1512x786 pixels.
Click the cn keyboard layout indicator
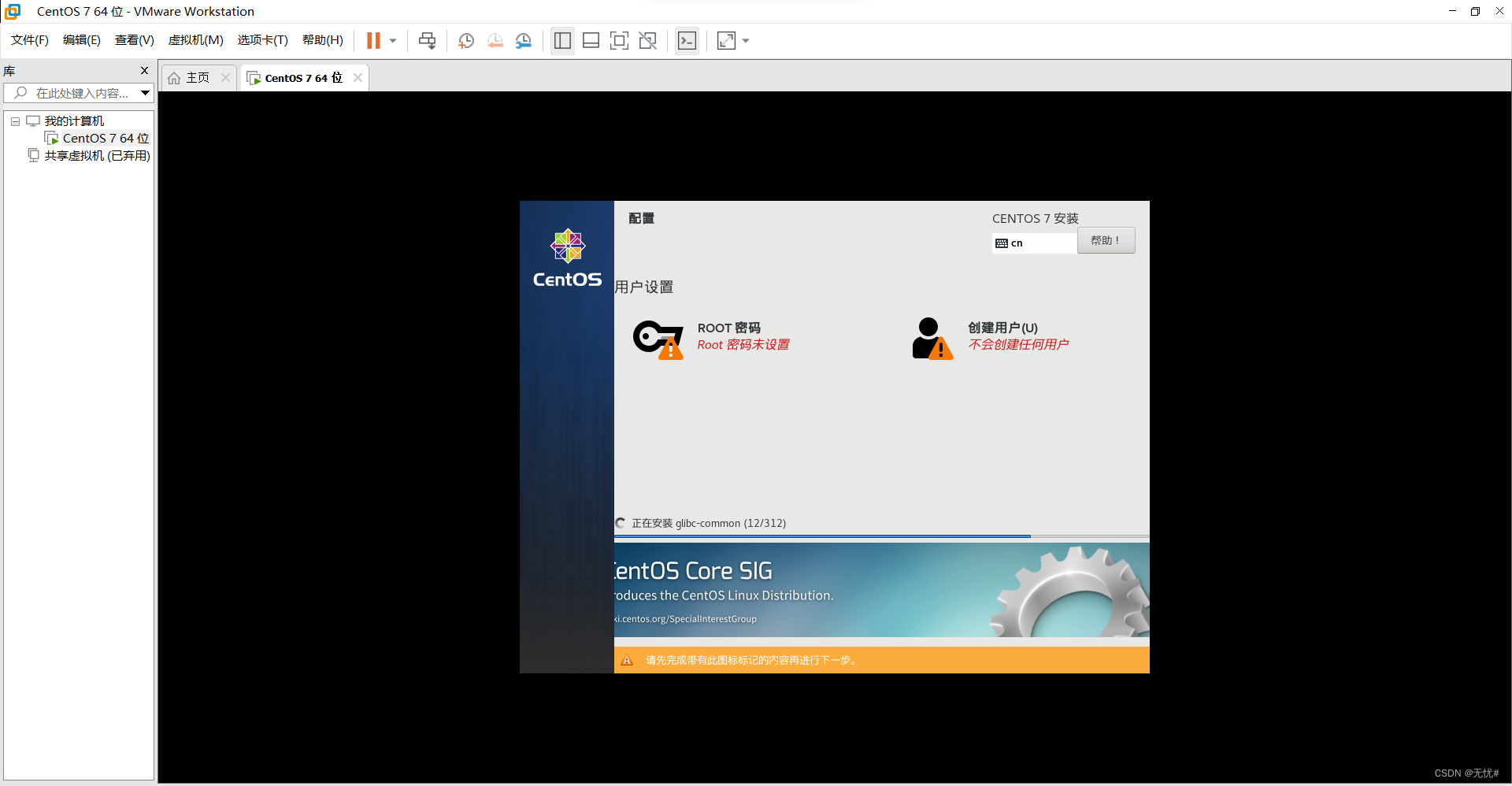(x=1034, y=243)
